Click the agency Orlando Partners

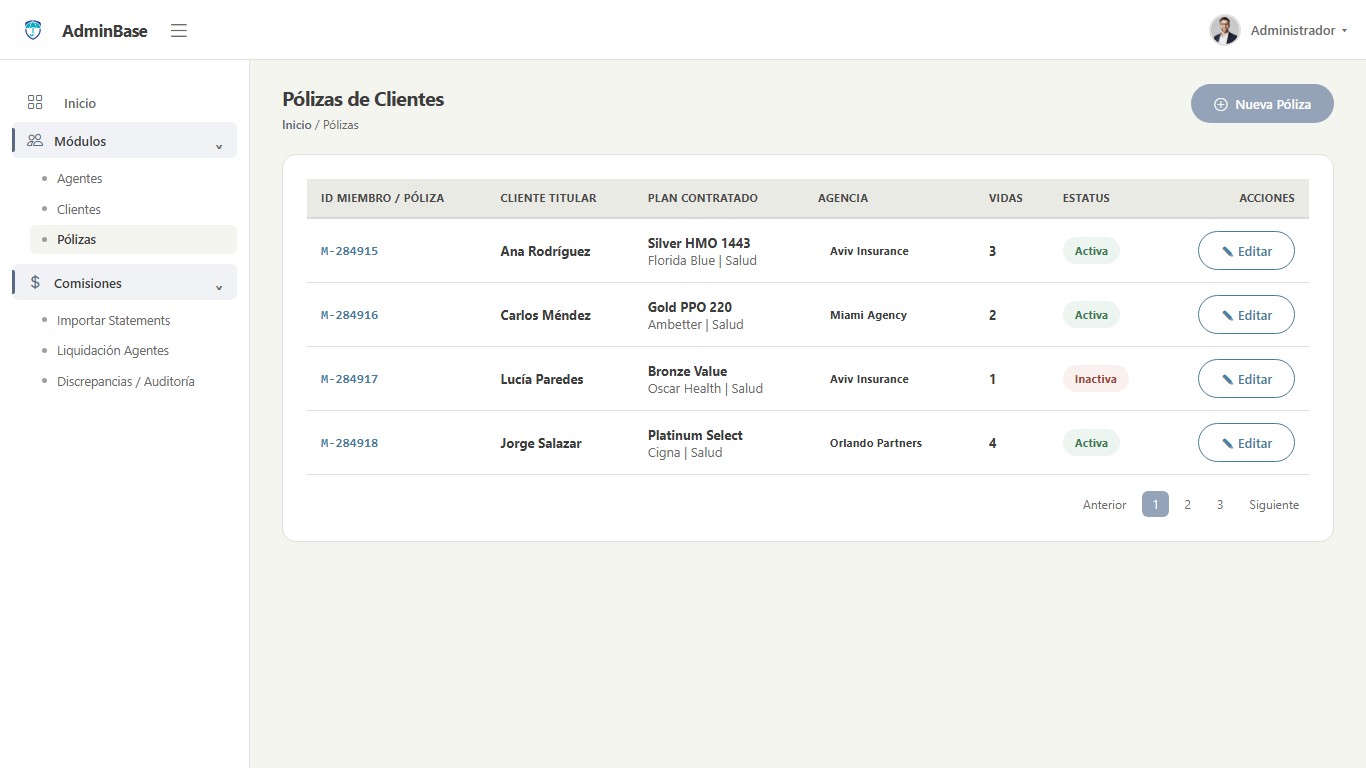[876, 443]
